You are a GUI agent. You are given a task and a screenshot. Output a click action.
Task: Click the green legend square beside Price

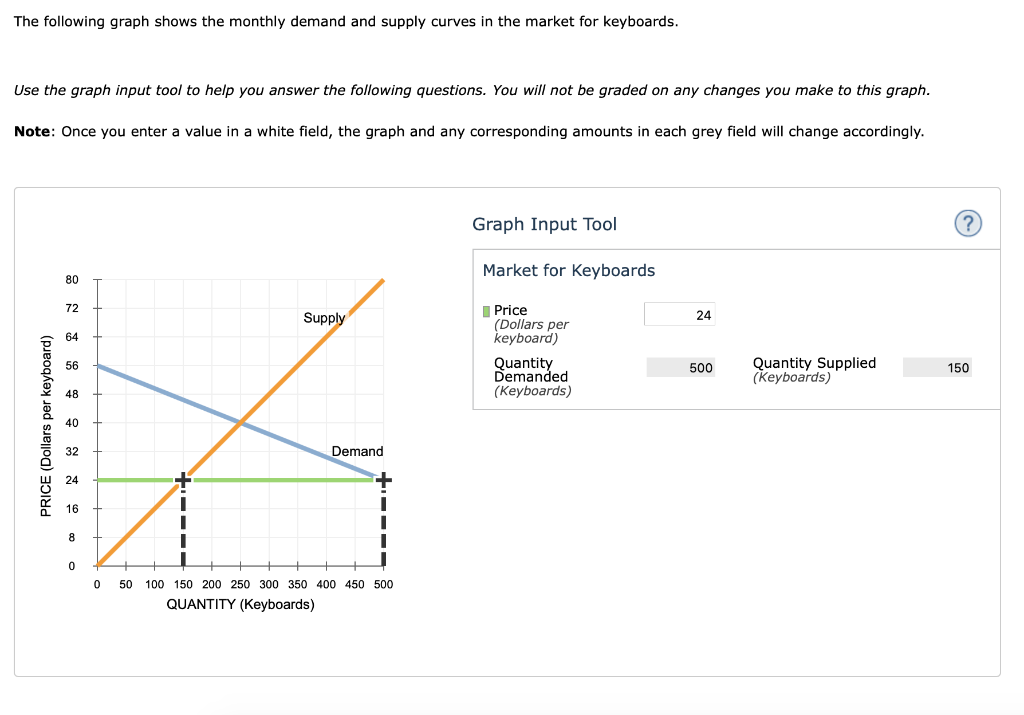click(486, 309)
